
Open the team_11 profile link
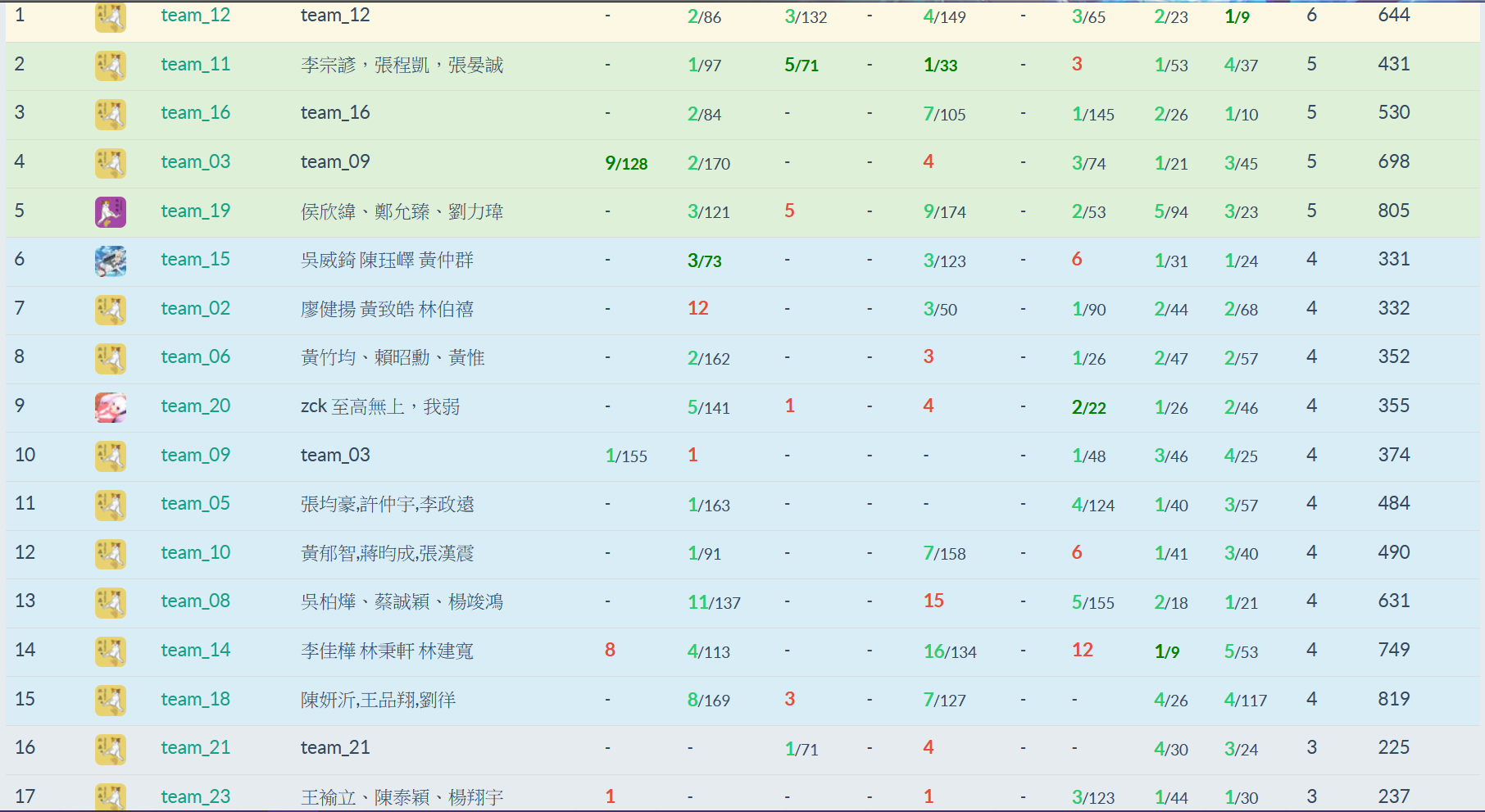click(x=195, y=65)
